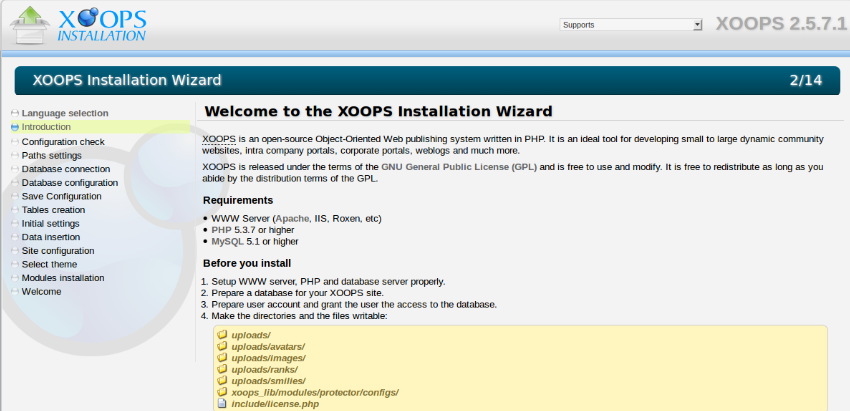
Task: Go to the Configuration check step
Action: click(x=63, y=142)
